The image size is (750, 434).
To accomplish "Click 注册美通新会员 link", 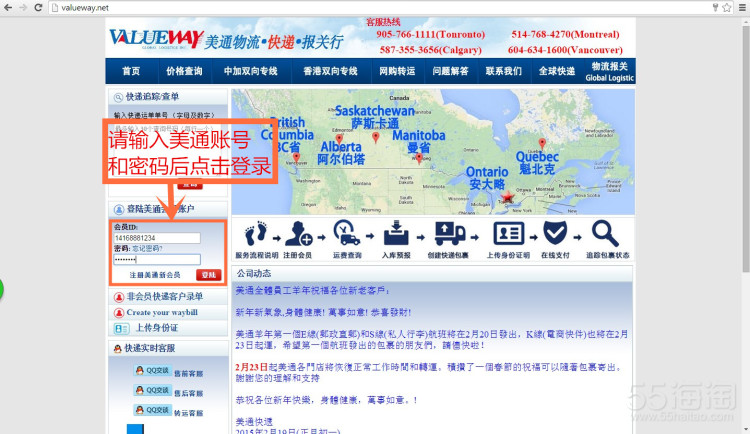I will (155, 275).
